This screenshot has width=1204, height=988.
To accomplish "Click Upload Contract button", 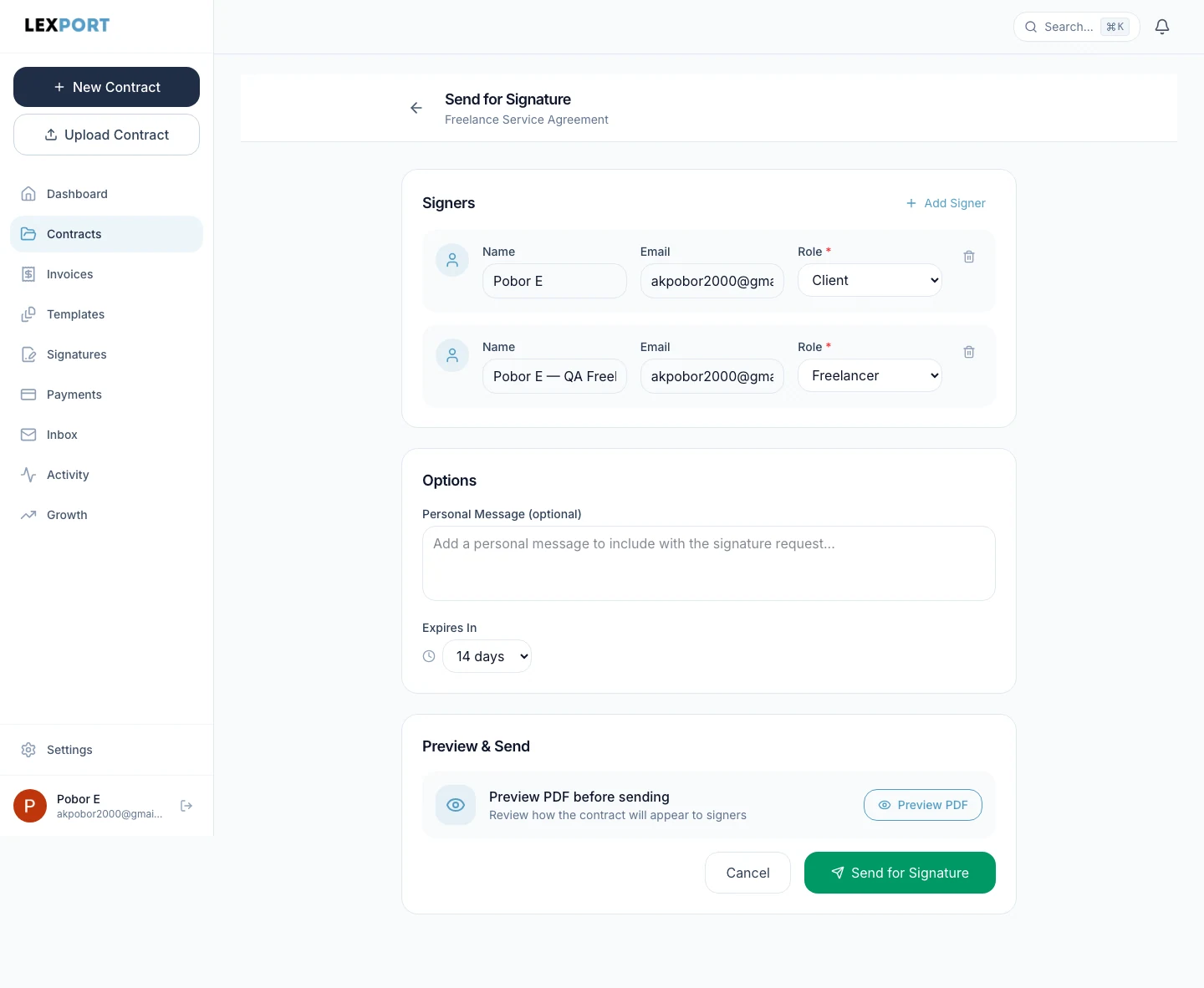I will click(106, 135).
